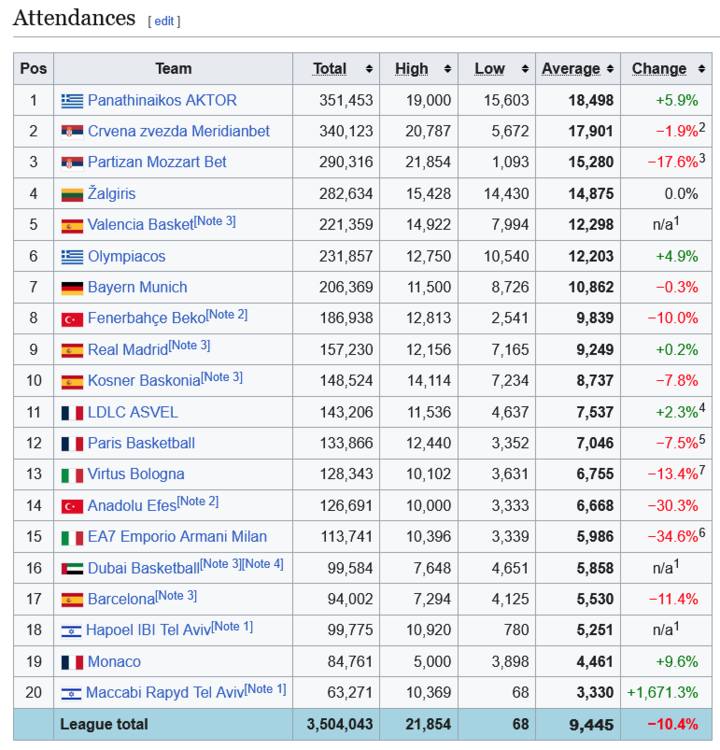
Task: Sort table by Total column arrows
Action: [369, 69]
